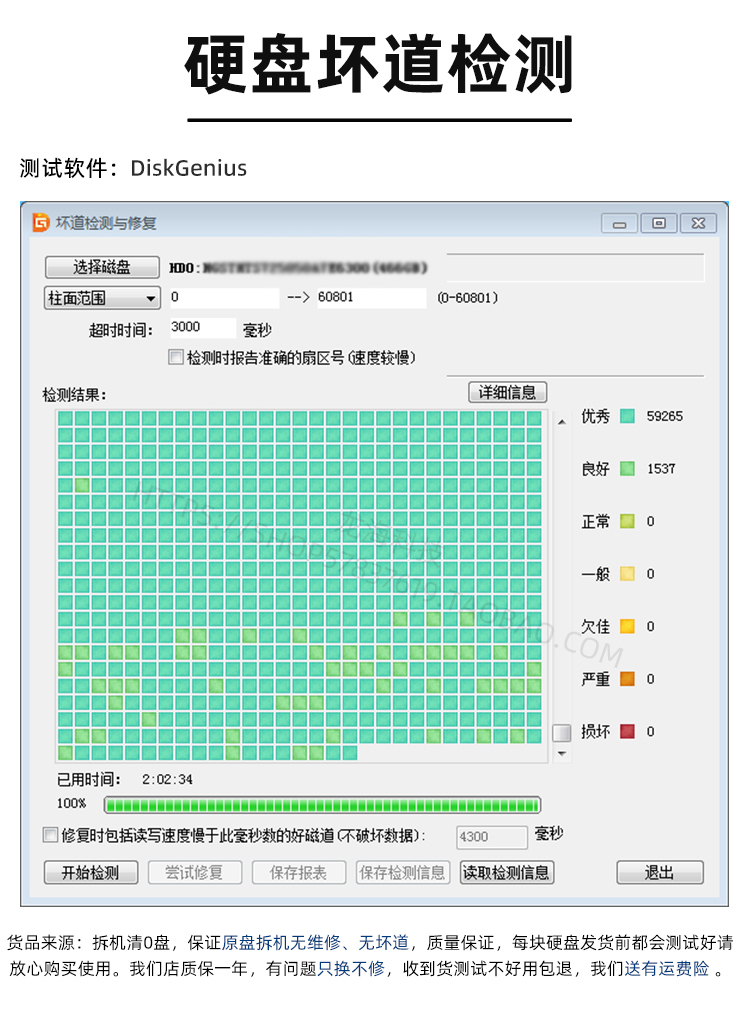Click the 良好 count value 1537
The width and height of the screenshot is (750, 1025).
tap(661, 469)
